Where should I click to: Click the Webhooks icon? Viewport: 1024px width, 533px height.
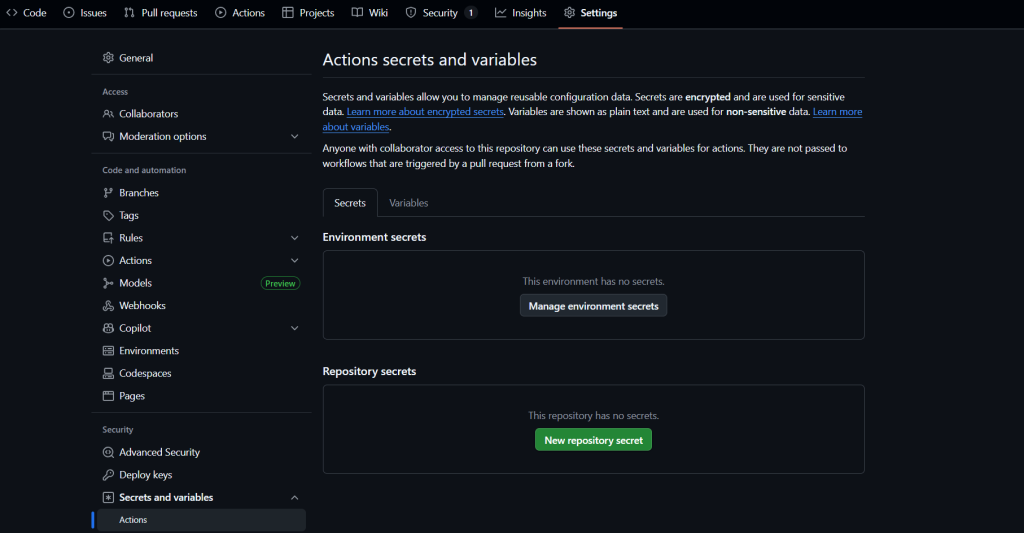[108, 306]
